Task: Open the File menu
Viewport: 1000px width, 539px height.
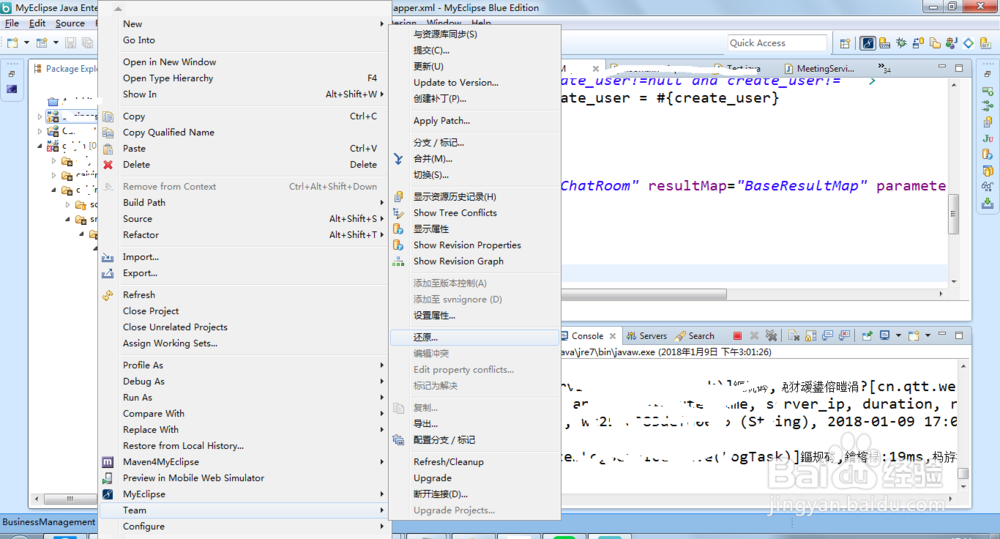Action: click(12, 24)
